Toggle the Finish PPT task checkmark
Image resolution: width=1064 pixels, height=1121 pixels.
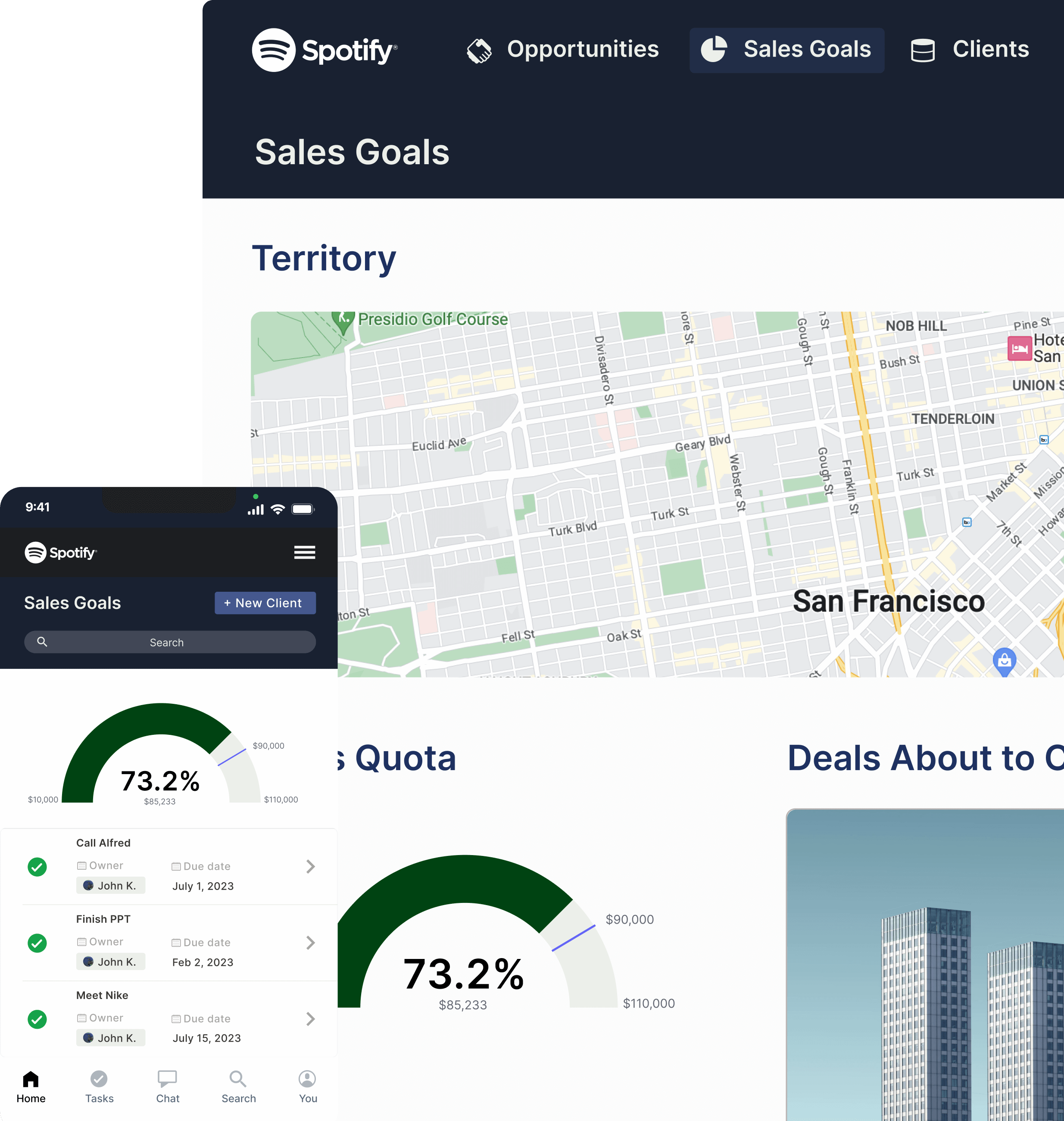coord(37,943)
